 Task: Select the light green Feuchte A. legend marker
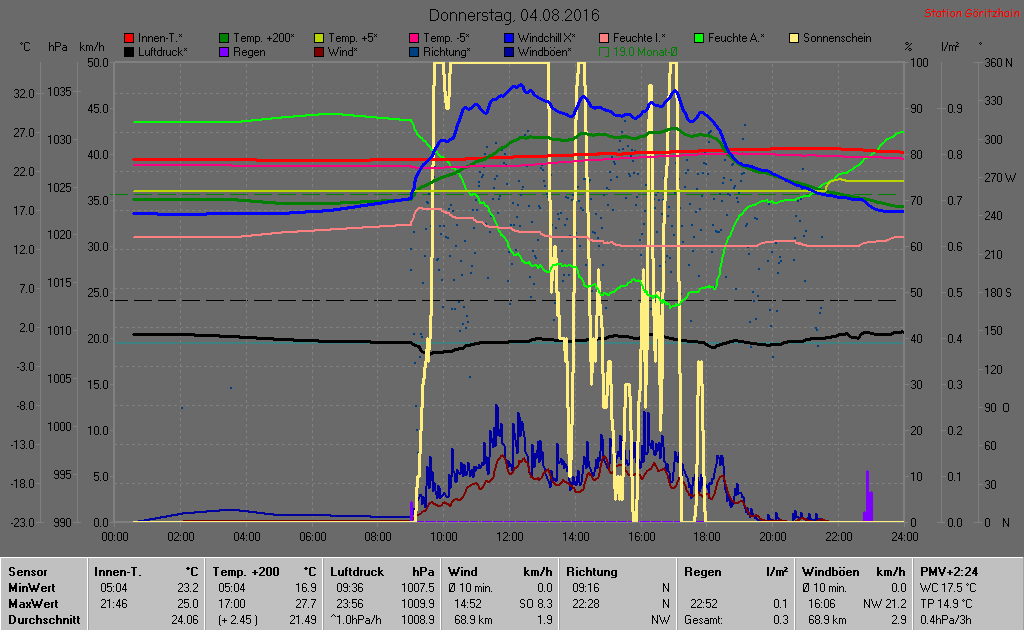tap(700, 38)
